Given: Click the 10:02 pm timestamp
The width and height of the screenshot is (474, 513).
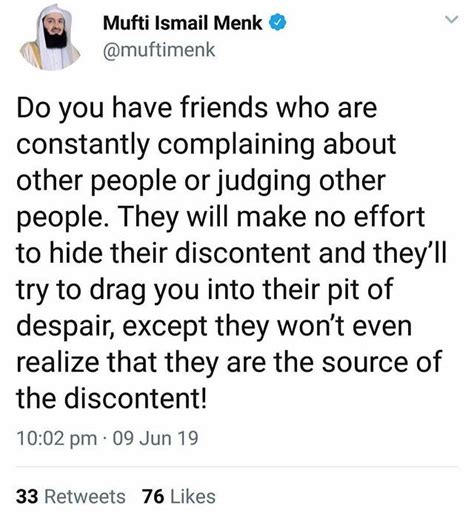Looking at the screenshot, I should coord(57,438).
